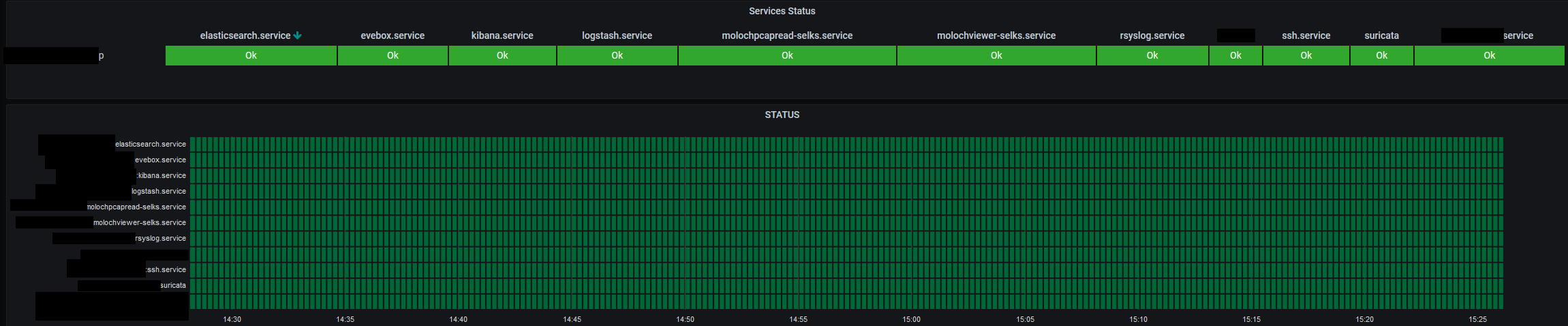
Task: Click the 15:00 label on the time axis
Action: (911, 319)
